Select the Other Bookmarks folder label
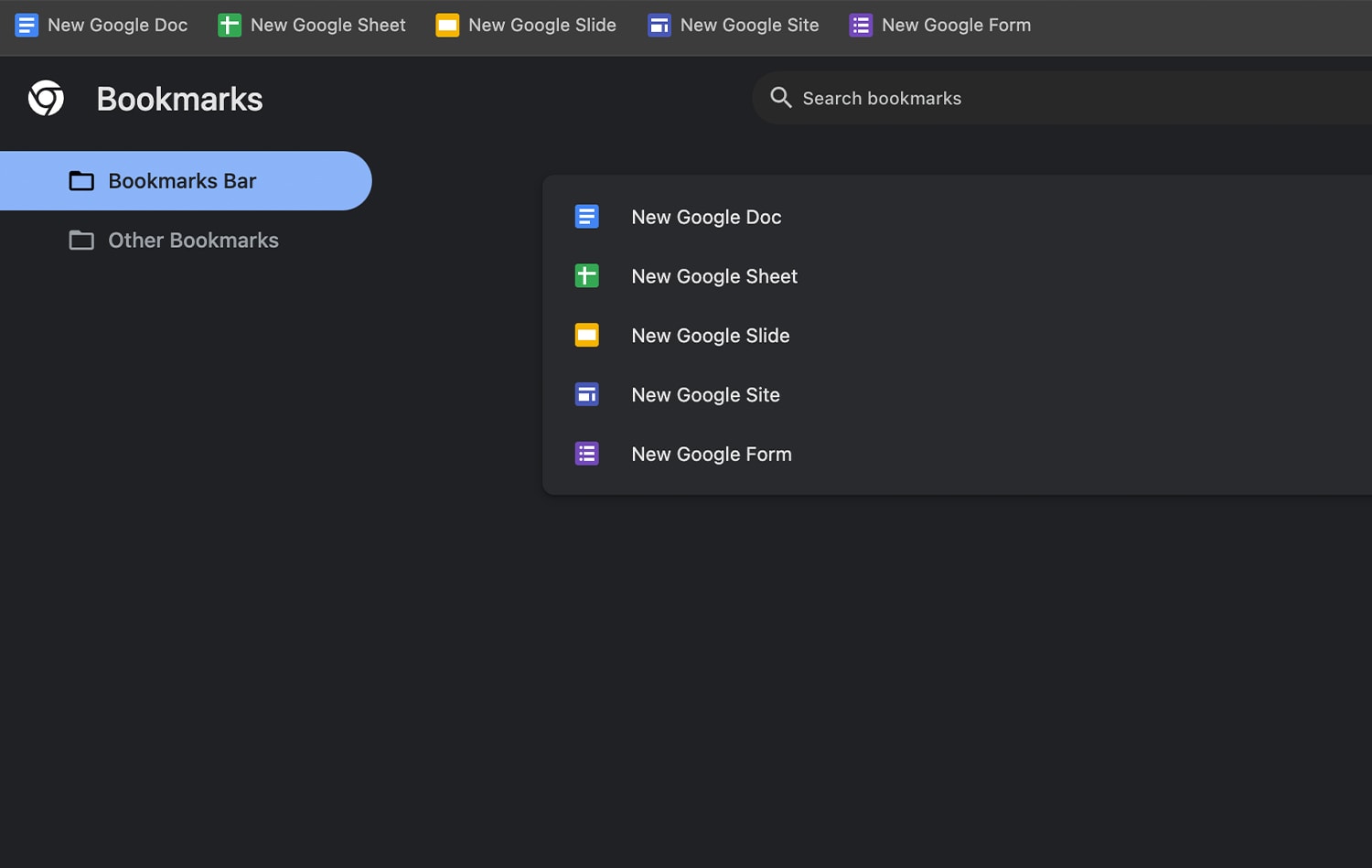This screenshot has width=1372, height=868. pos(193,241)
